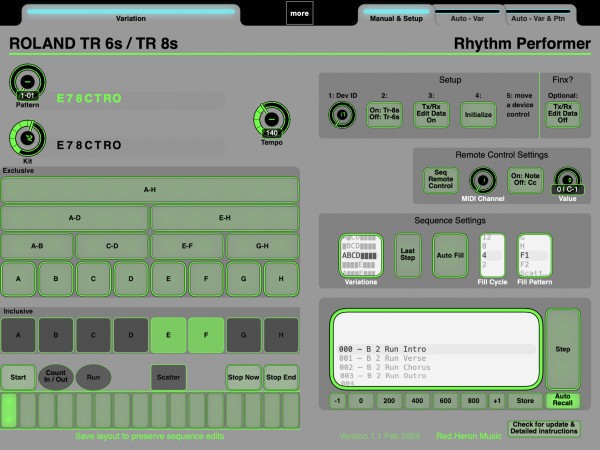This screenshot has width=600, height=450.
Task: Open the Fill Pattern selector
Action: [535, 255]
